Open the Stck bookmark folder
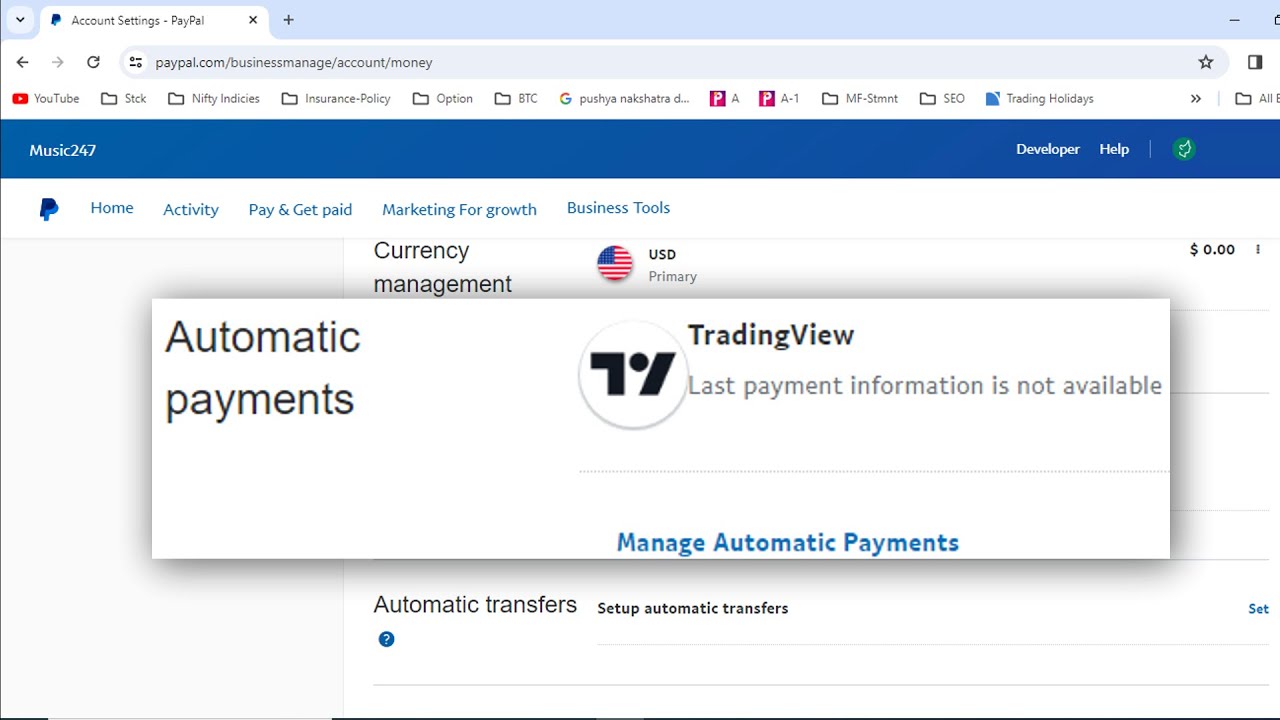The image size is (1280, 720). click(x=124, y=98)
